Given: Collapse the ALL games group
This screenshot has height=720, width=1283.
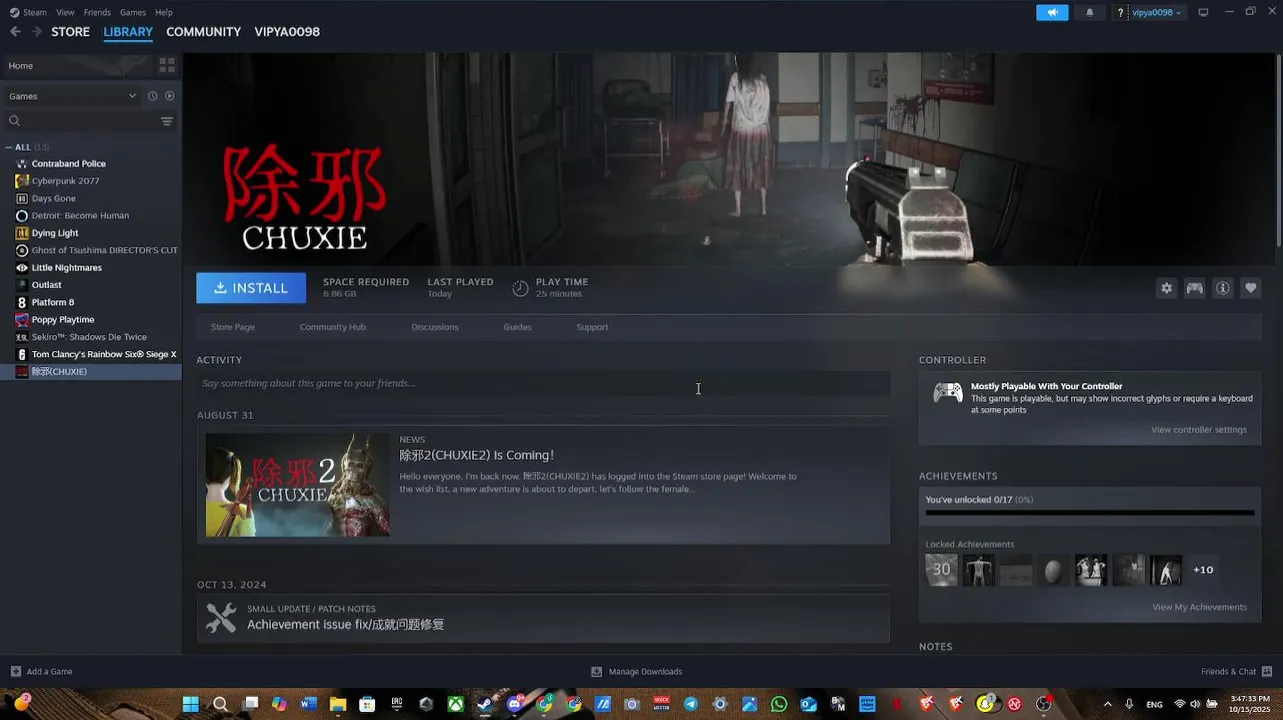Looking at the screenshot, I should tap(9, 147).
